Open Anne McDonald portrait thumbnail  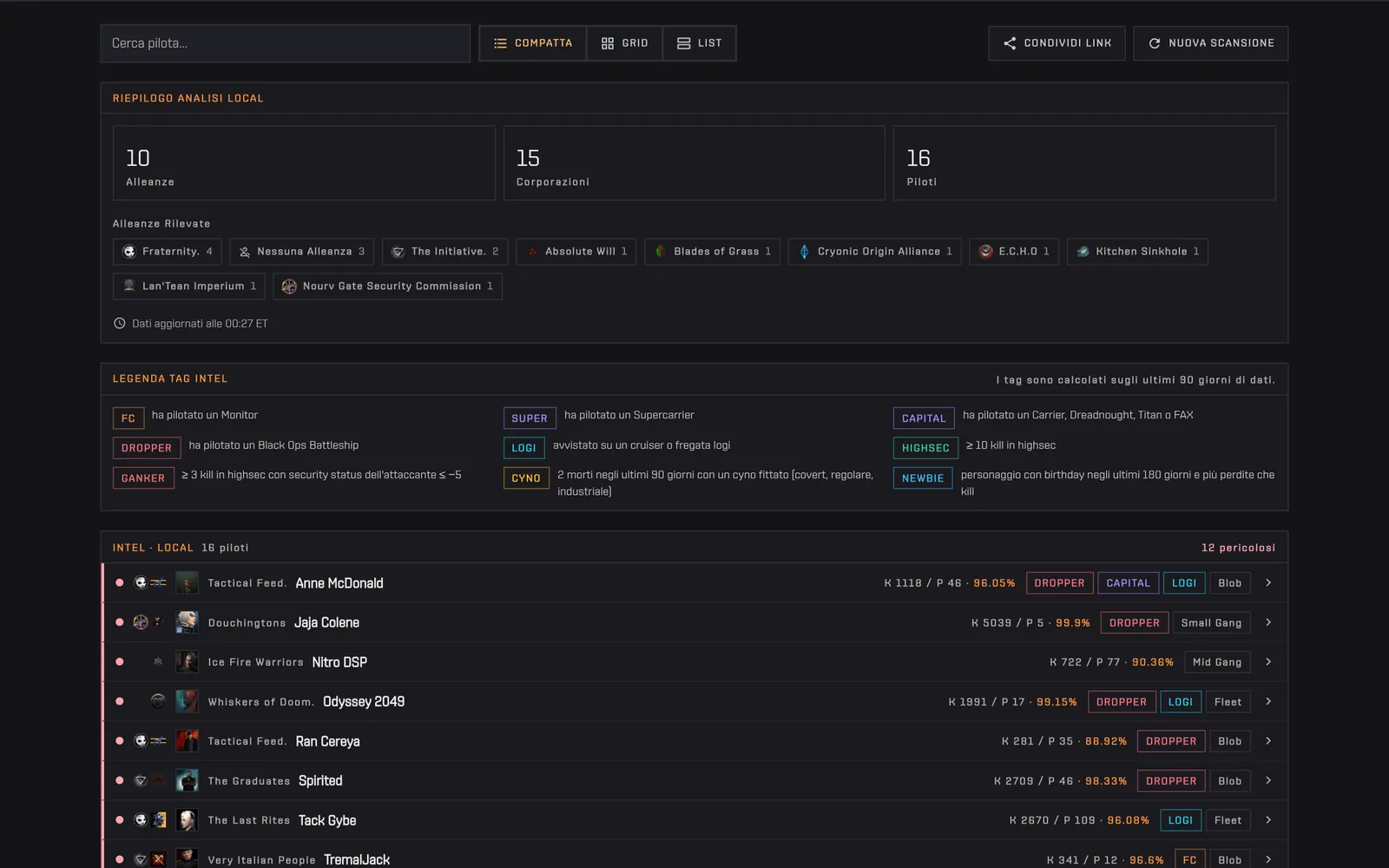coord(187,583)
